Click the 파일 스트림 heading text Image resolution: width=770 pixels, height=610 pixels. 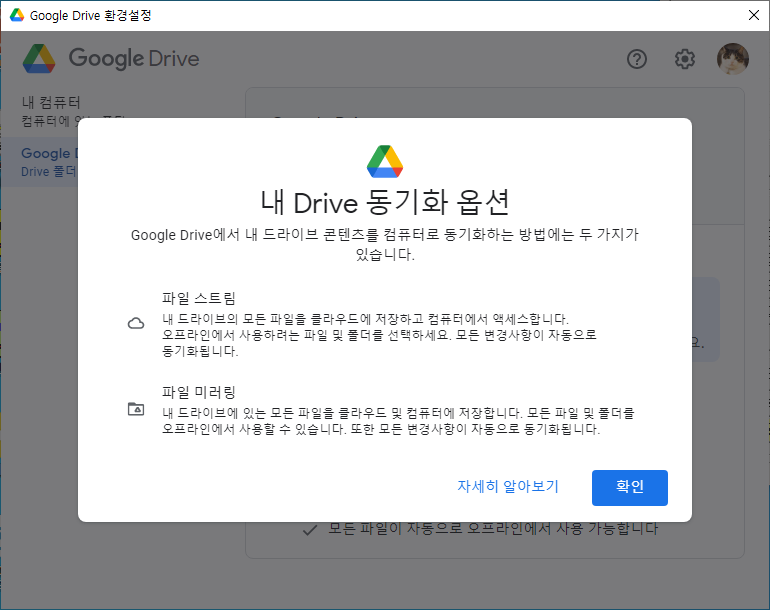[199, 298]
